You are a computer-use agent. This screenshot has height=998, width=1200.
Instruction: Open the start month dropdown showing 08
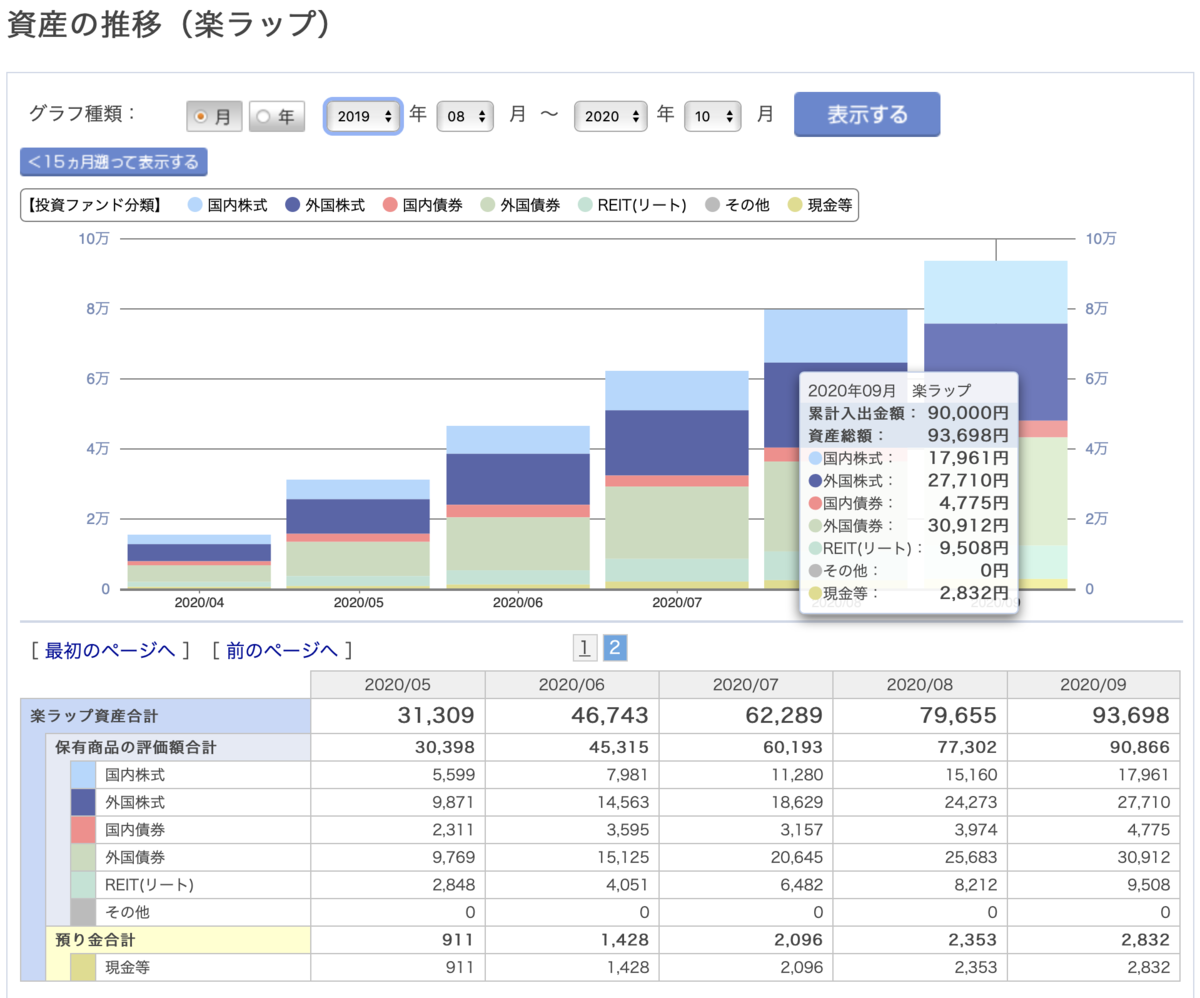point(466,117)
